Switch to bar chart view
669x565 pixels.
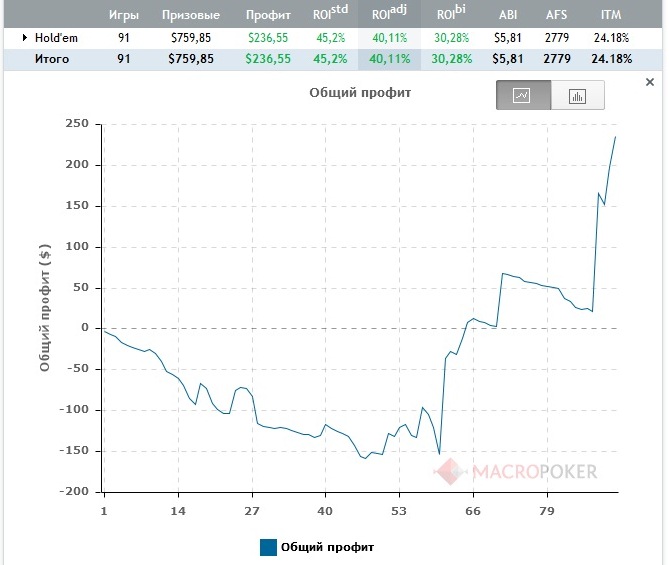(577, 95)
